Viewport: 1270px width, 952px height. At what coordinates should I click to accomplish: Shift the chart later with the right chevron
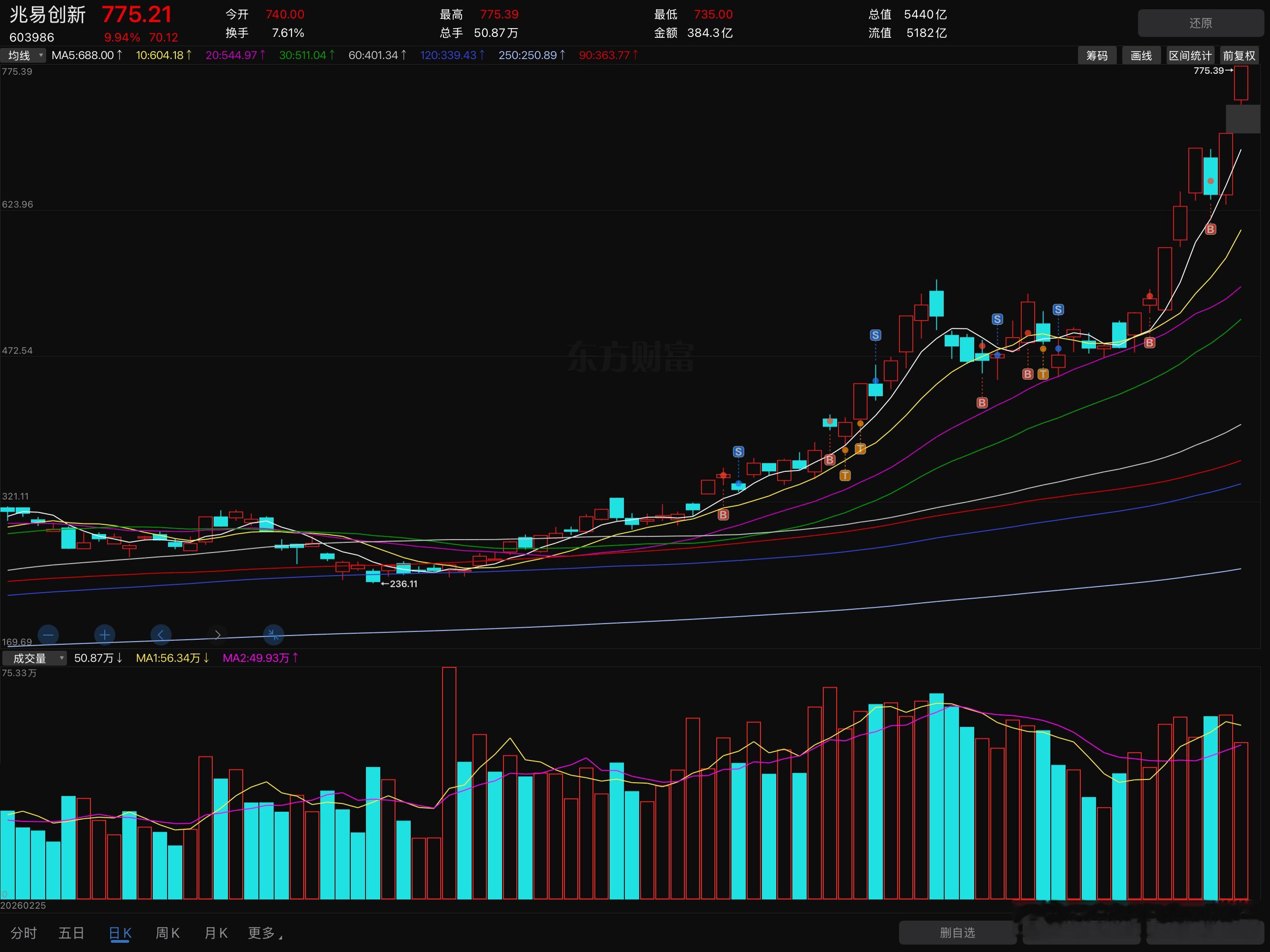point(217,635)
